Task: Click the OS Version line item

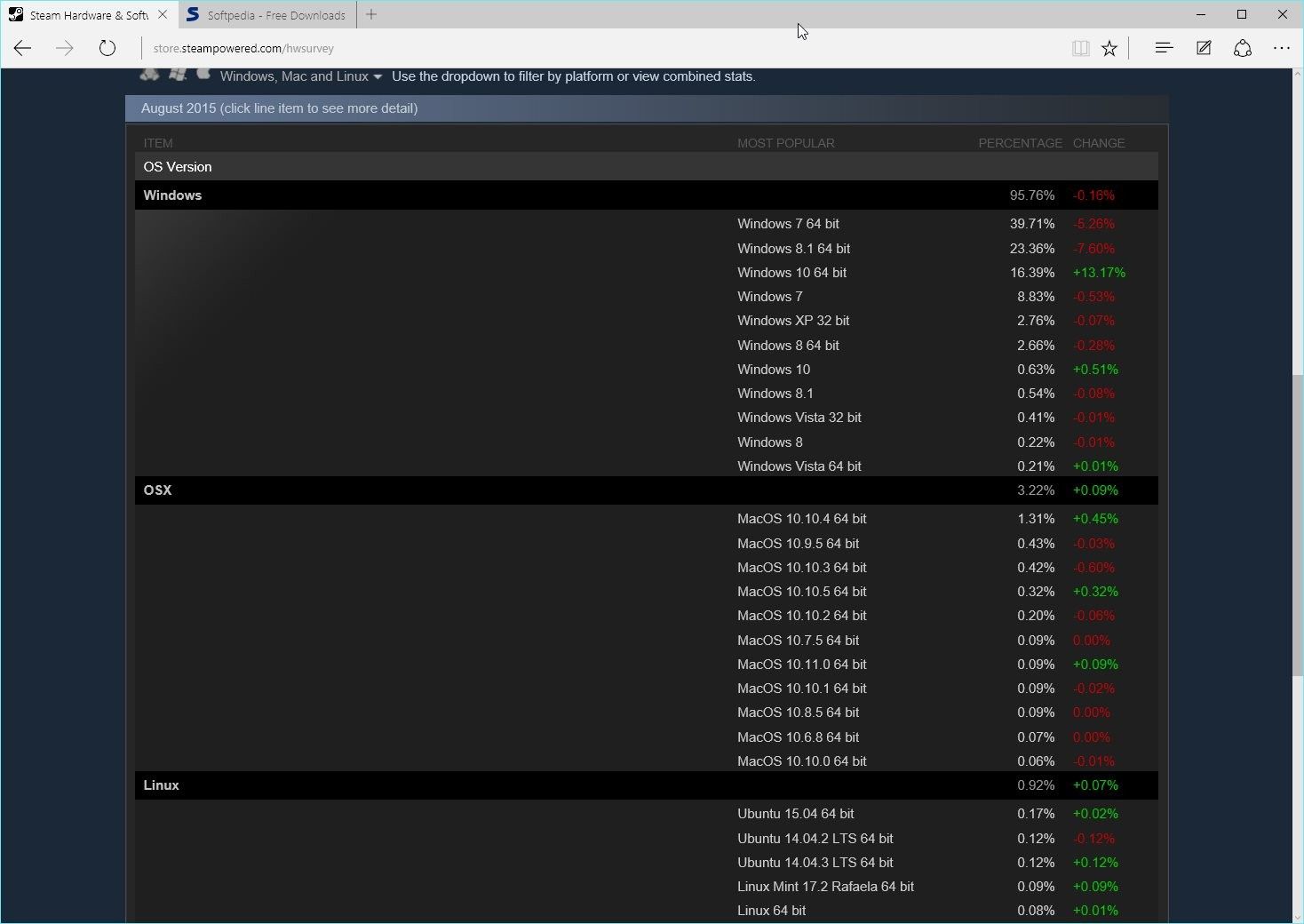Action: (x=178, y=167)
